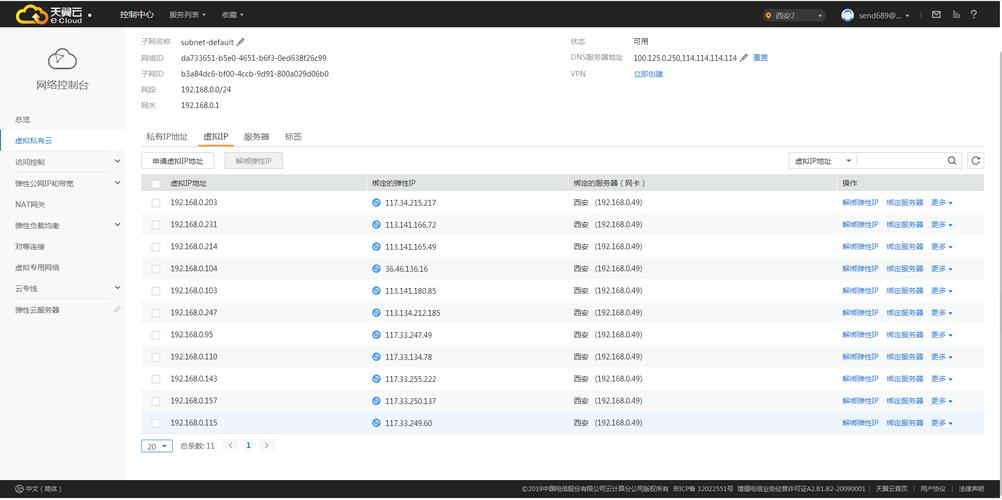Image resolution: width=1002 pixels, height=500 pixels.
Task: Check the box for 192.168.0.247
Action: 156,313
